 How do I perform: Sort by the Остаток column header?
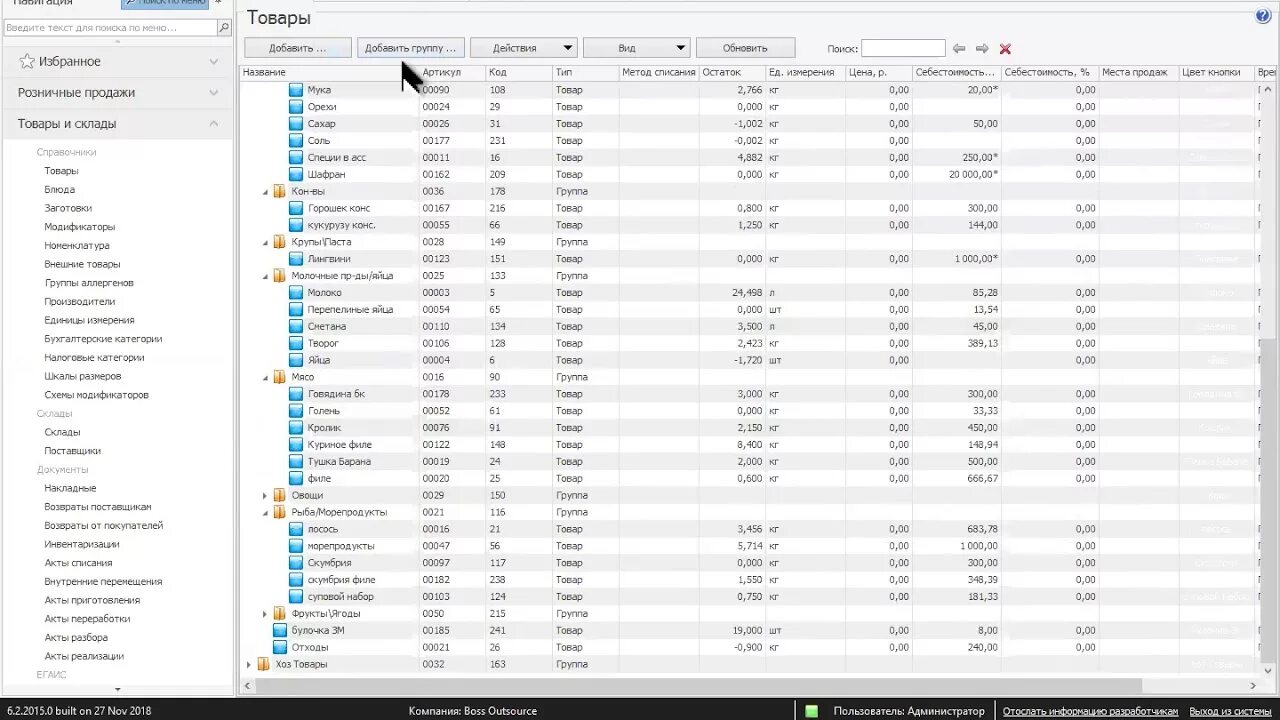point(732,72)
